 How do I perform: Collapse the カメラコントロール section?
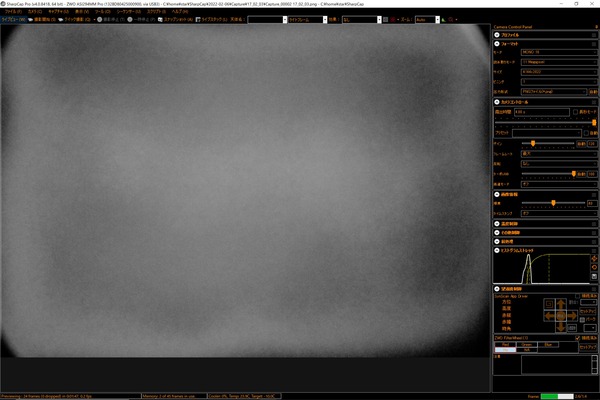[497, 102]
